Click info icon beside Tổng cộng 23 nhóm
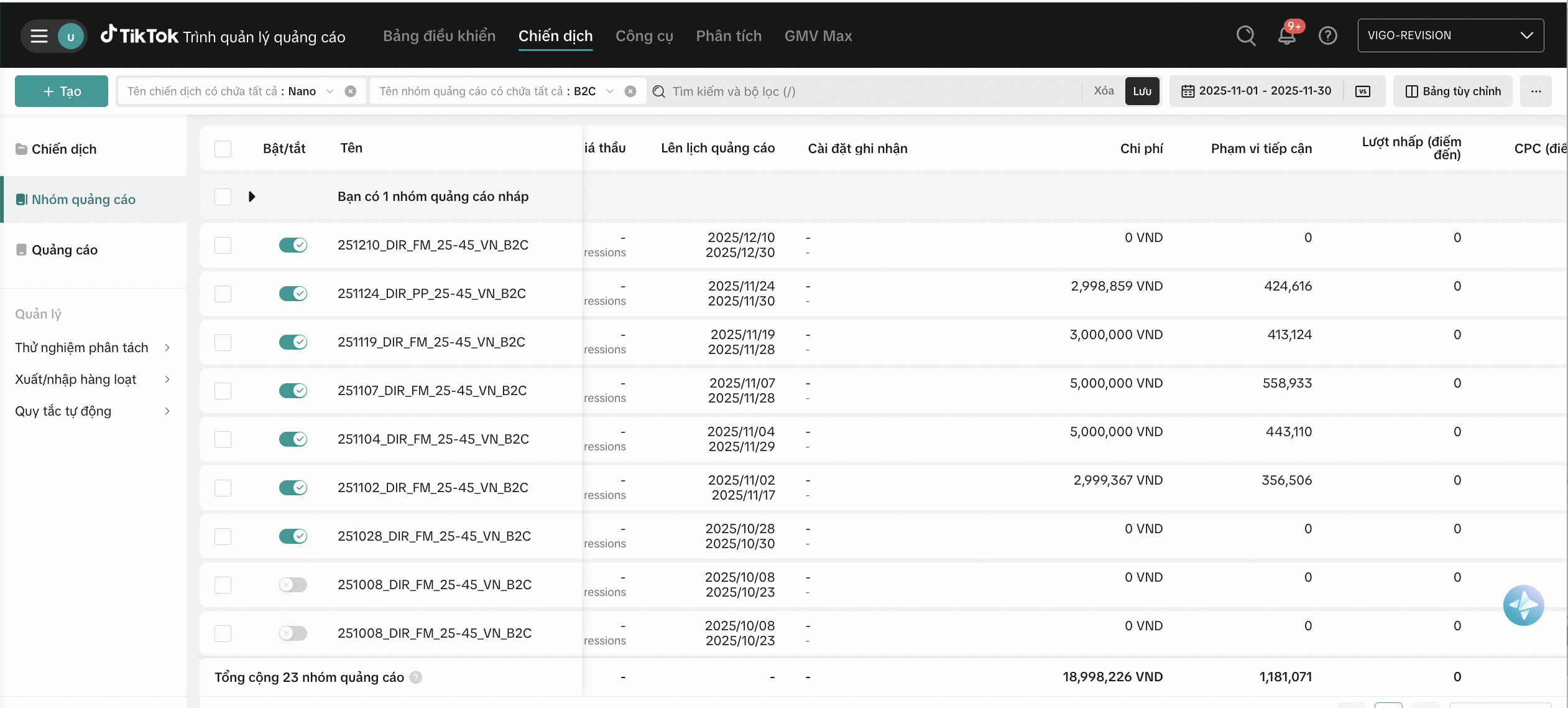1568x708 pixels. 416,677
